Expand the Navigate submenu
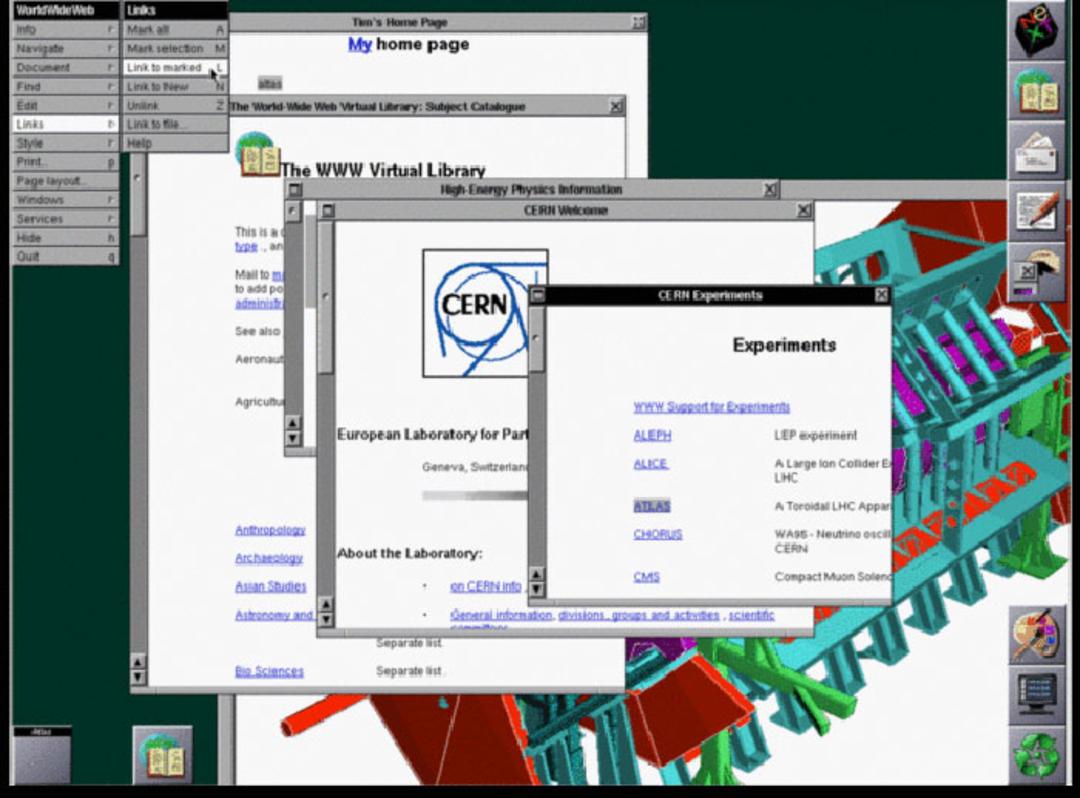 pyautogui.click(x=65, y=49)
